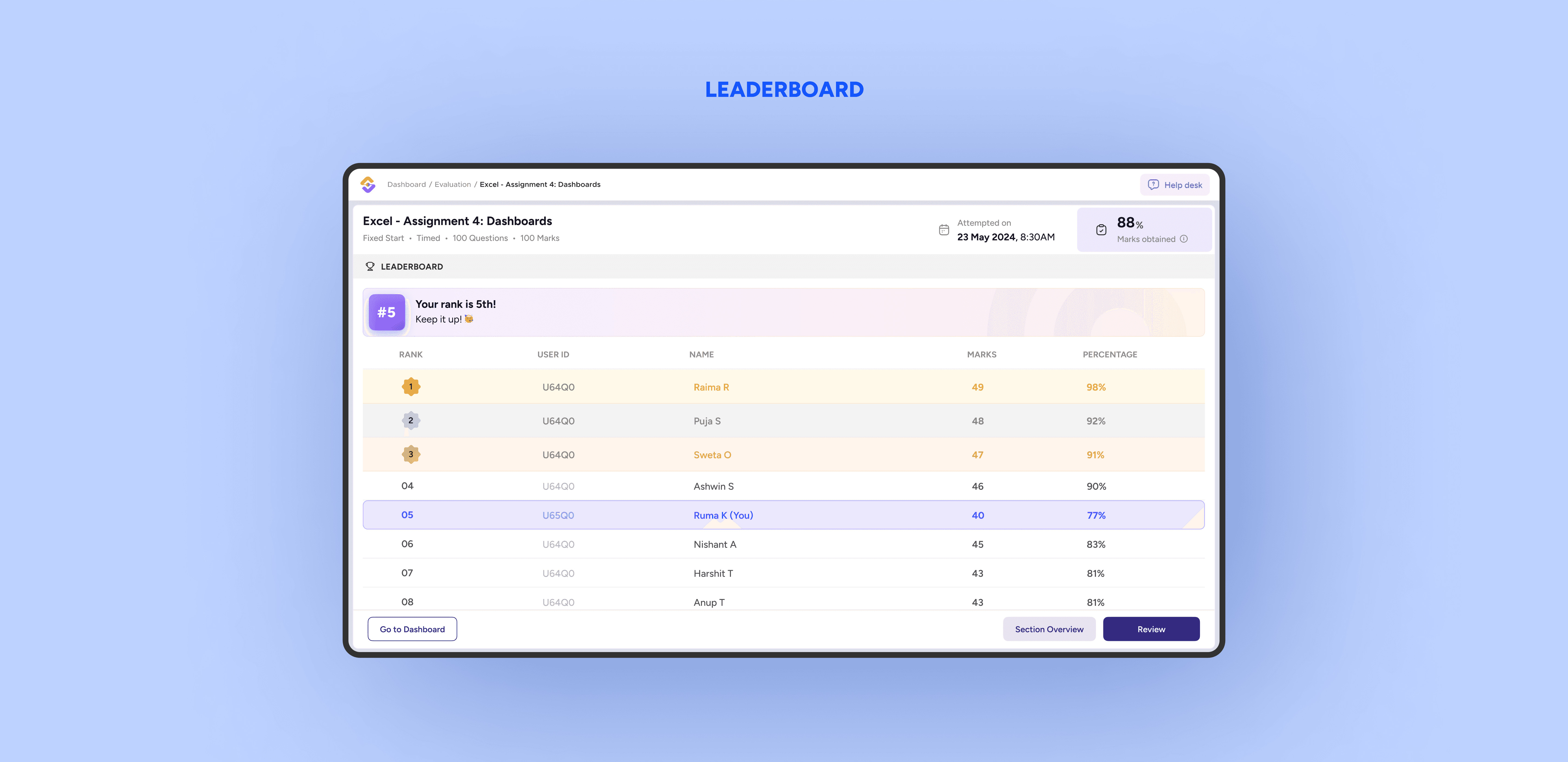Click the clipboard check marks icon
1568x762 pixels.
1101,230
